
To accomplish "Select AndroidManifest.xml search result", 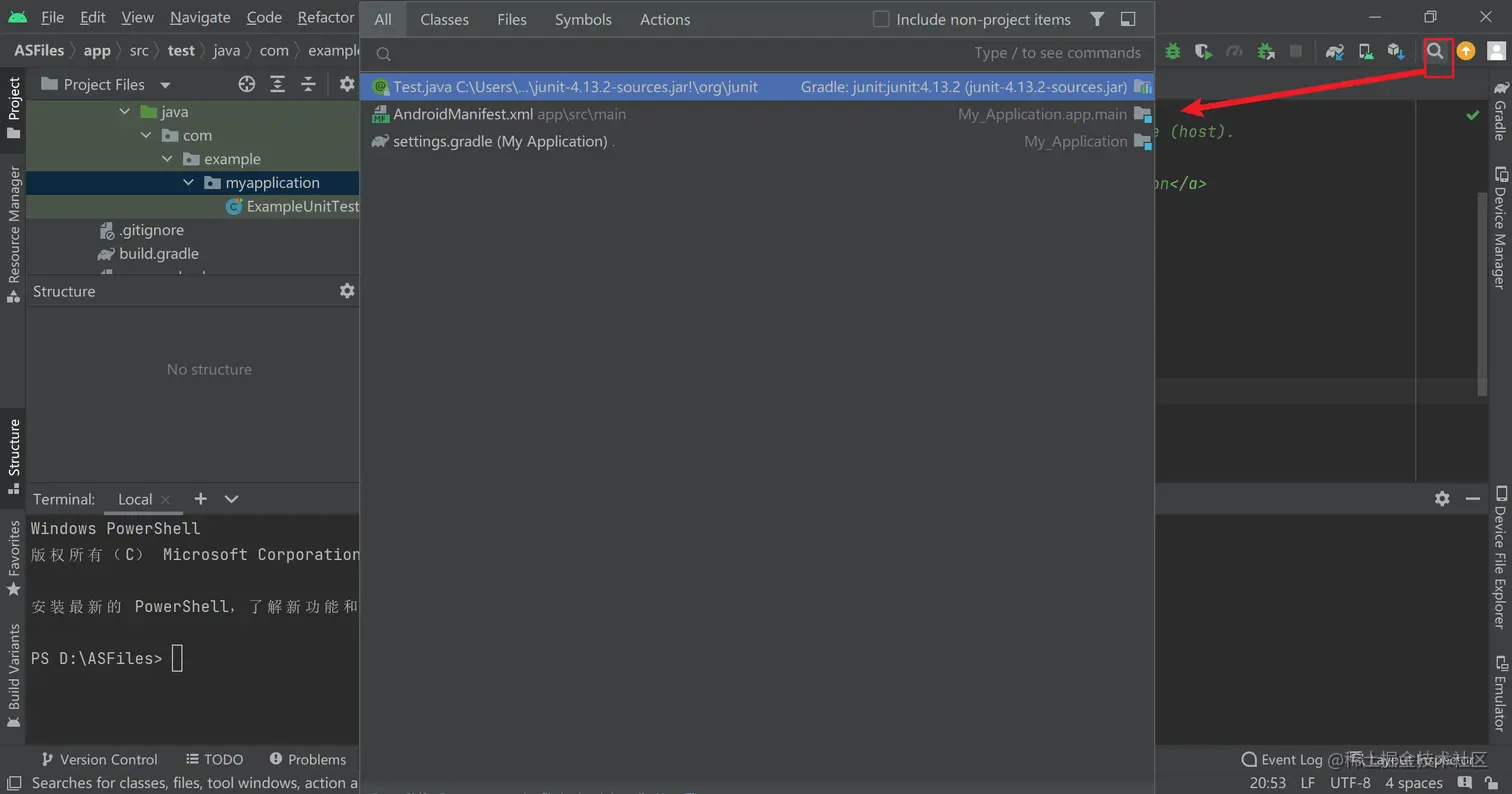I will point(757,114).
